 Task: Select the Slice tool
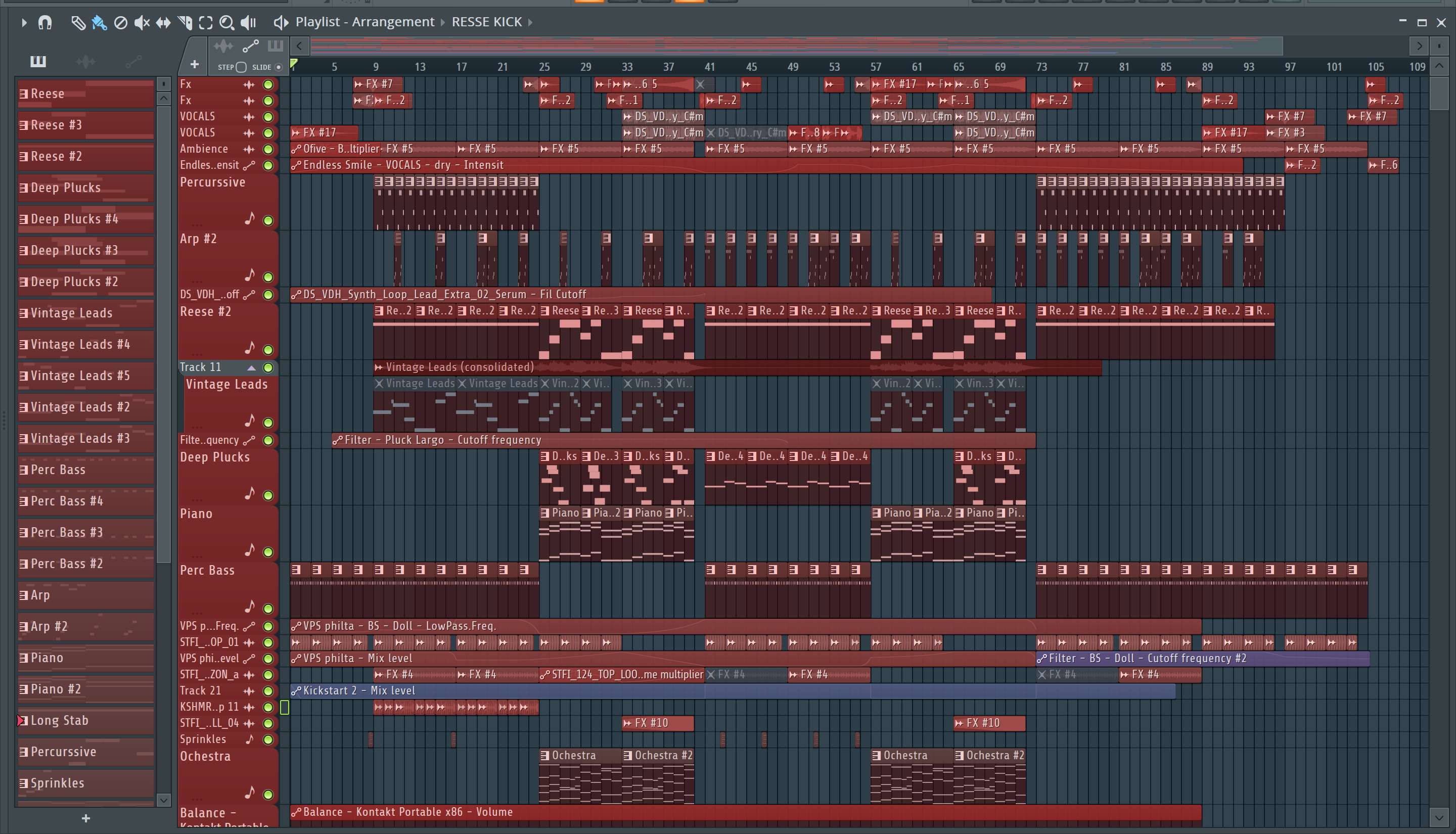[x=185, y=22]
